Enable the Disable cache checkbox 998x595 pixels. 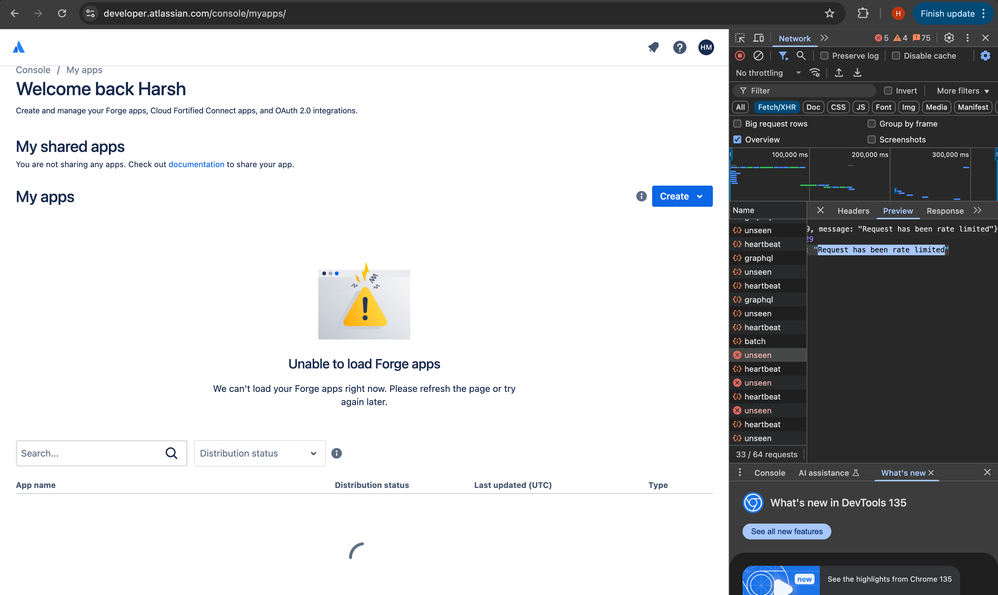click(x=896, y=56)
